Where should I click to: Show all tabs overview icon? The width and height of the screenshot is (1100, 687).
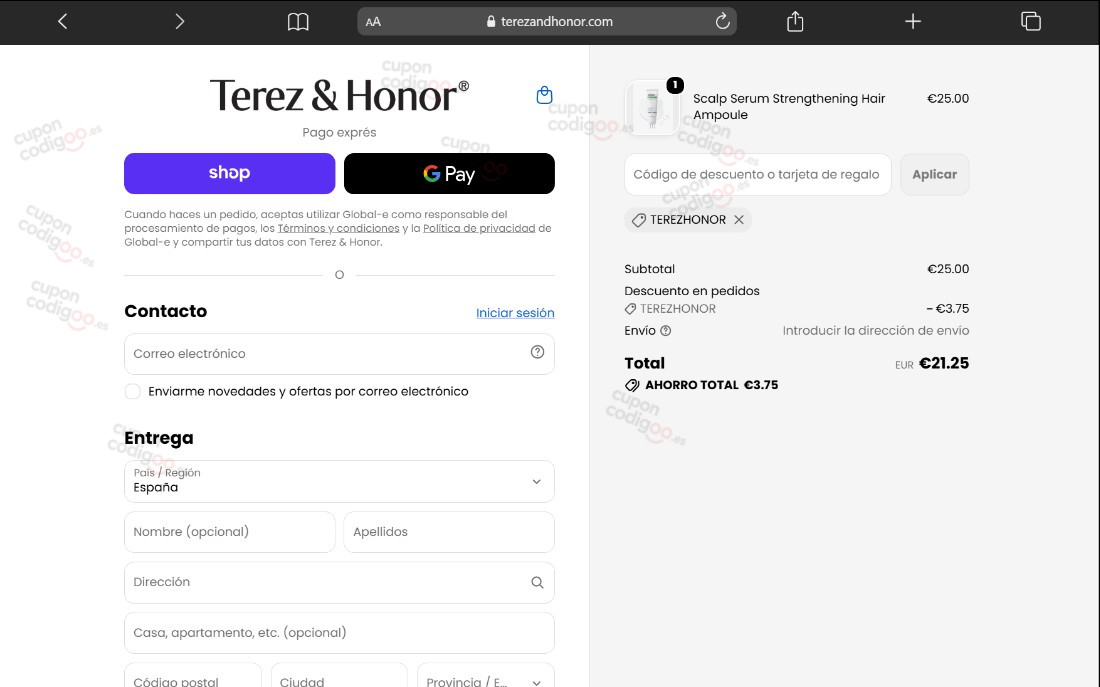point(1031,21)
